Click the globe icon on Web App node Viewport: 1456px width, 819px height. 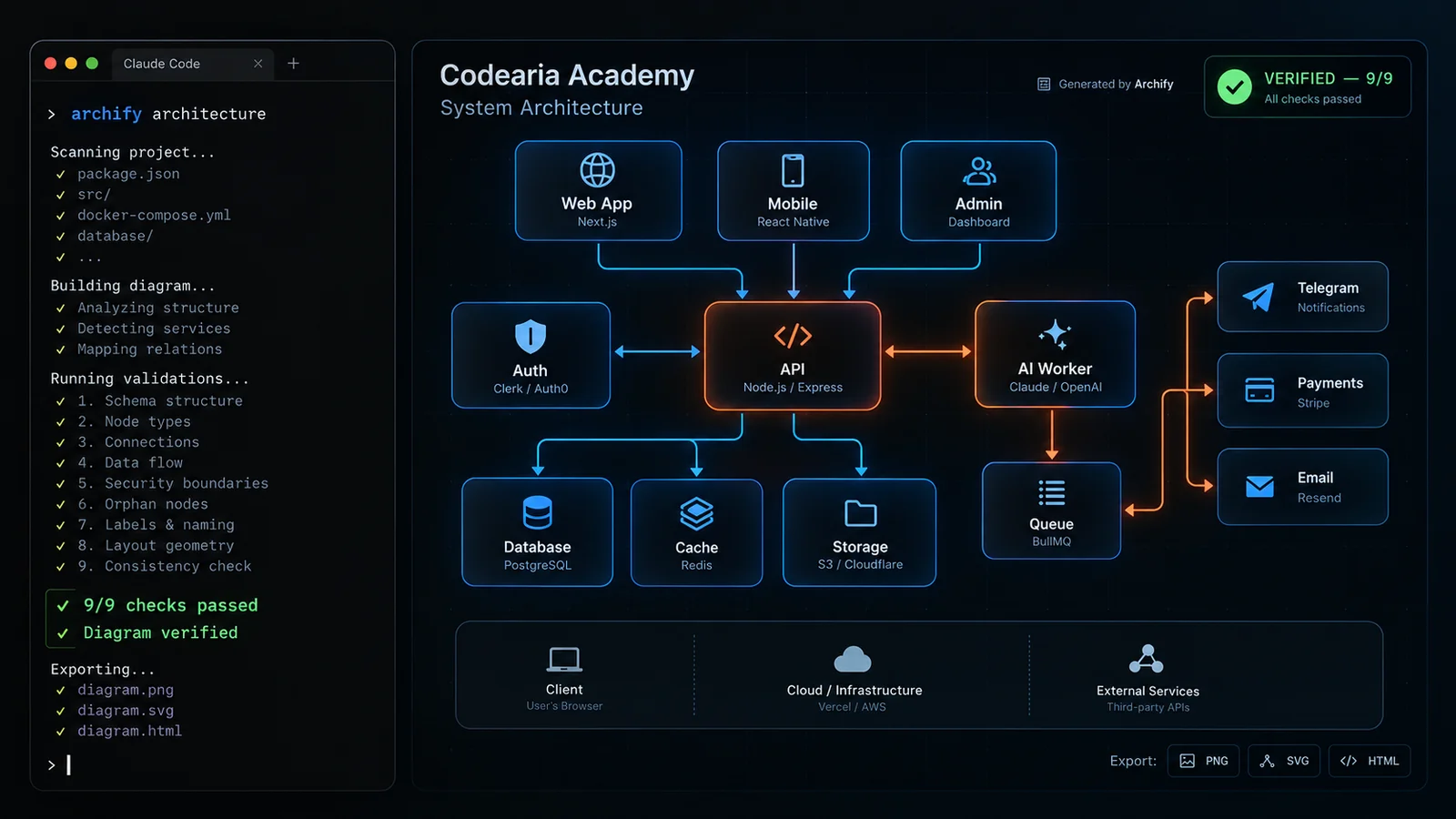tap(598, 170)
